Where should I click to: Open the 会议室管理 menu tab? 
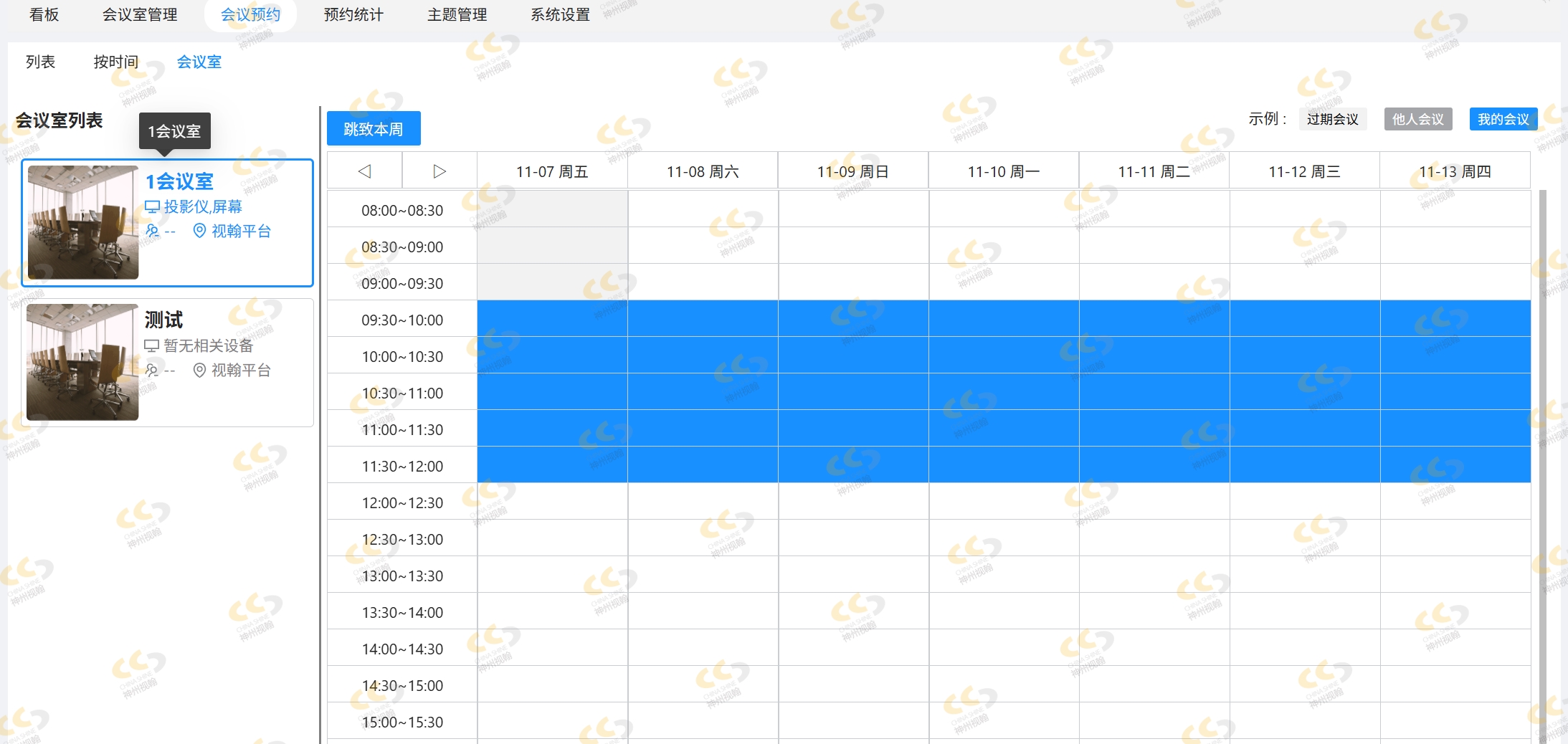[140, 15]
